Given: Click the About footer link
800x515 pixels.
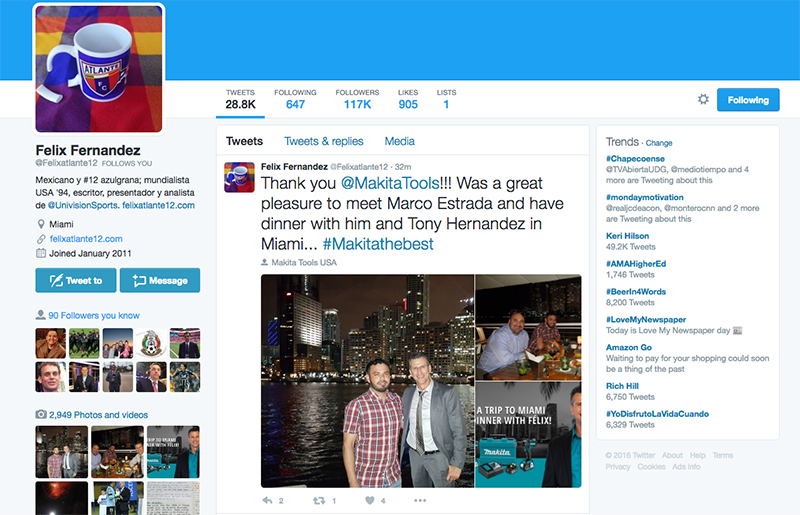Looking at the screenshot, I should [x=672, y=455].
